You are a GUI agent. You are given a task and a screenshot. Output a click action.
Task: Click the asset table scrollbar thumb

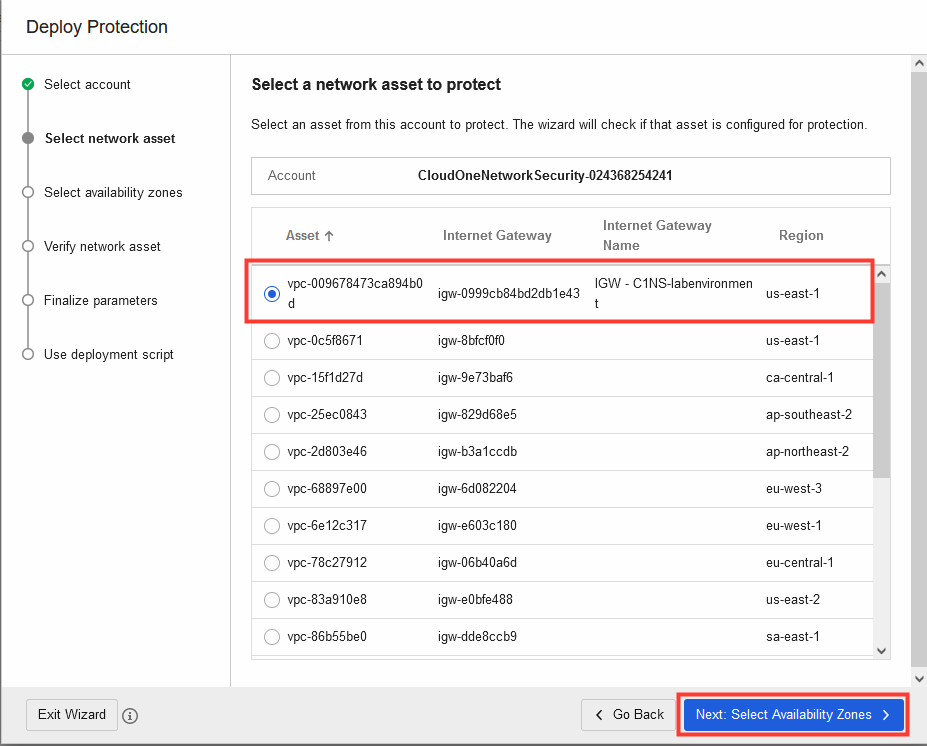(x=881, y=381)
